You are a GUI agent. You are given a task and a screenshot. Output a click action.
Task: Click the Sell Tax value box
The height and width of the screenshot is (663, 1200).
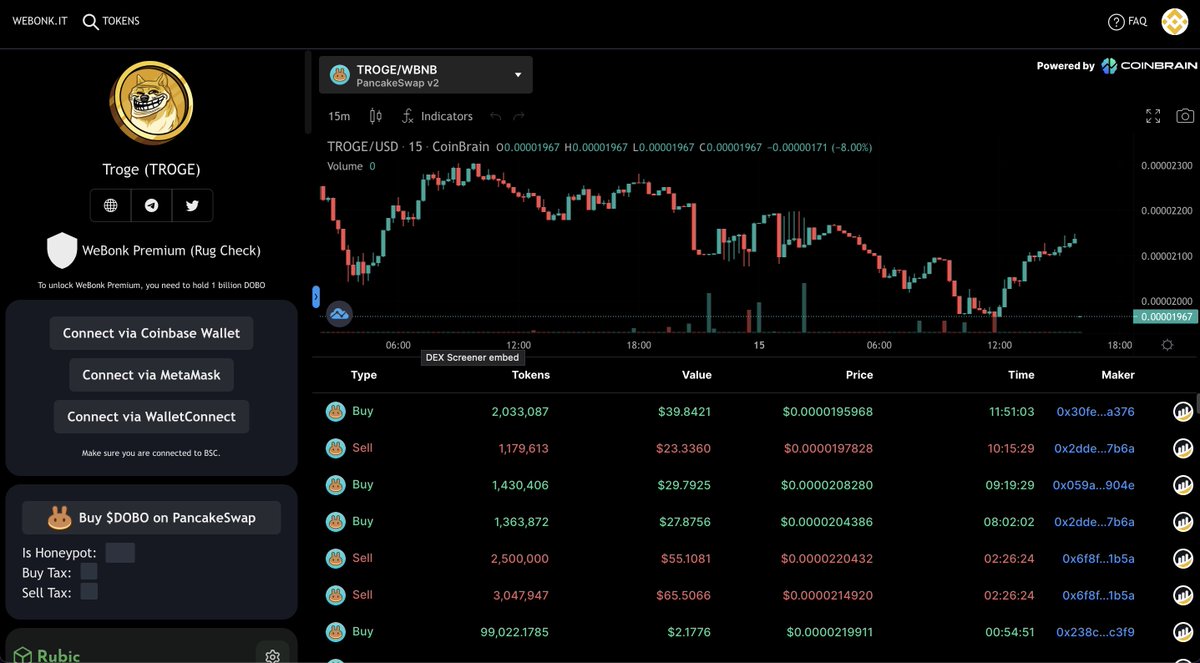(x=89, y=592)
